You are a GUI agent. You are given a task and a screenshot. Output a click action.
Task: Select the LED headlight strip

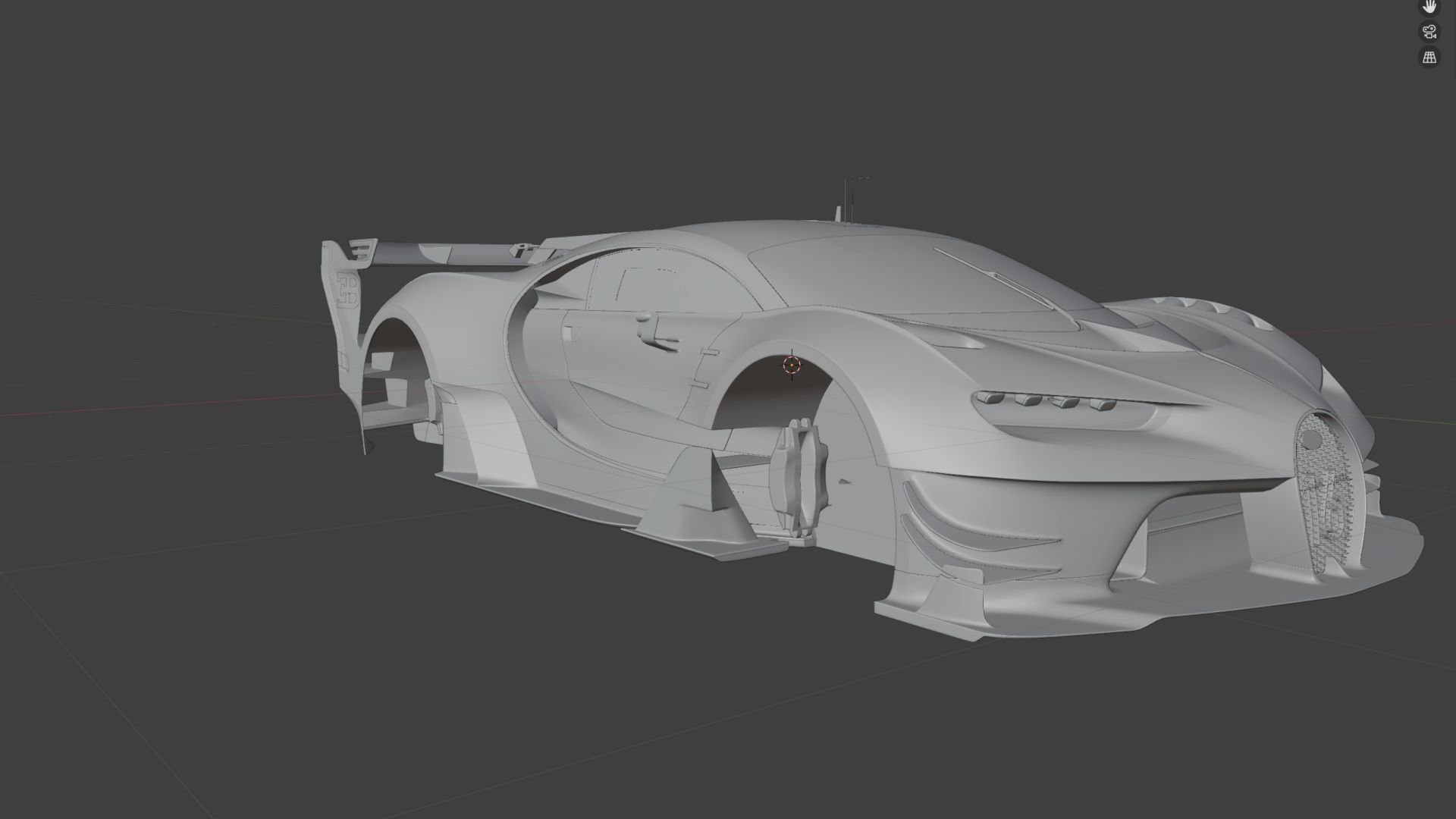[1046, 401]
